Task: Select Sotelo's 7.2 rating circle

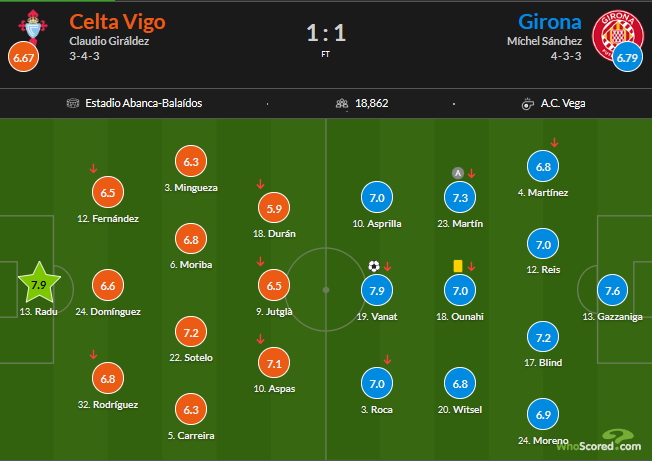Action: 191,332
